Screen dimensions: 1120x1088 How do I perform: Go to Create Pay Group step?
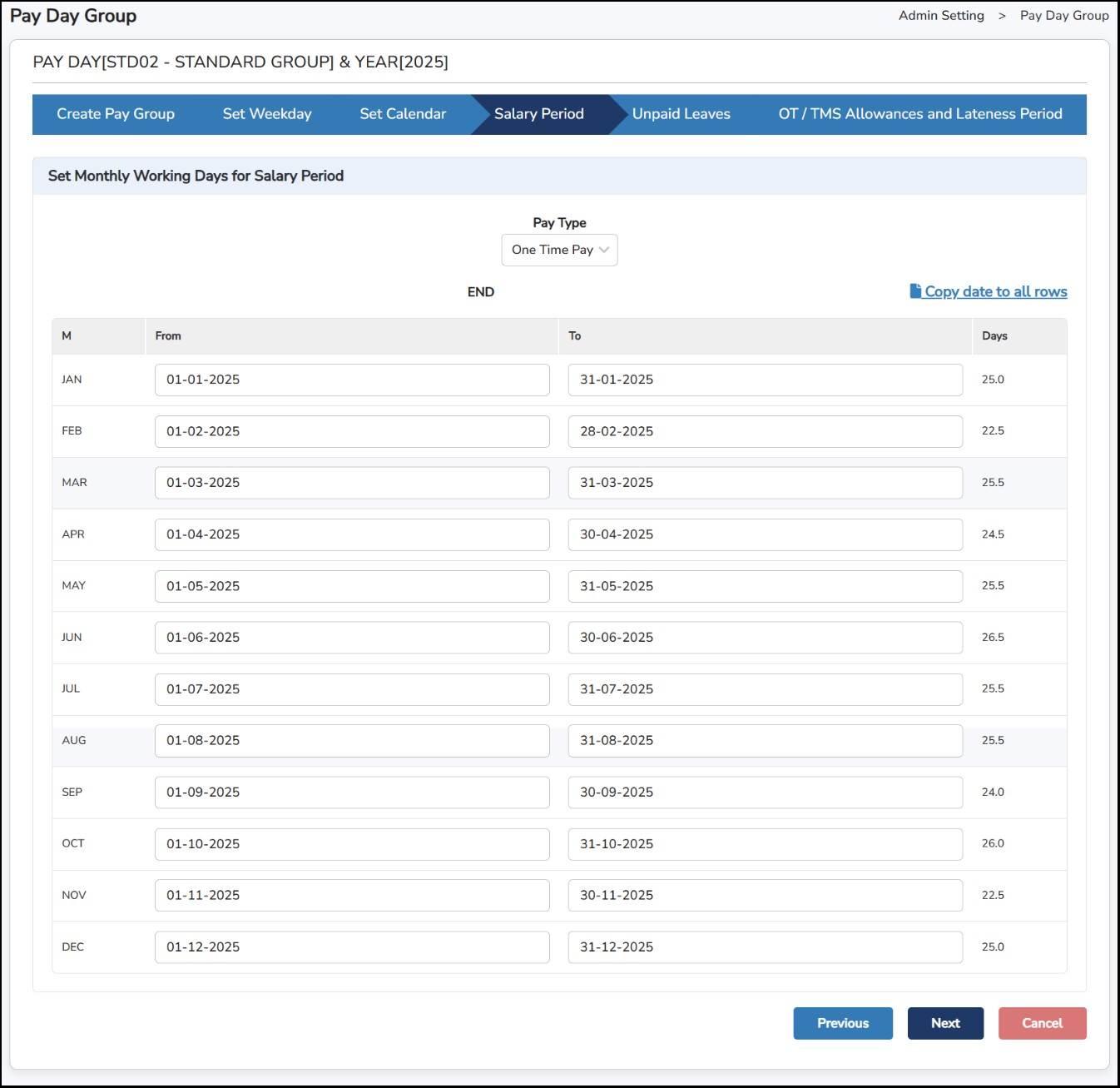[x=116, y=114]
